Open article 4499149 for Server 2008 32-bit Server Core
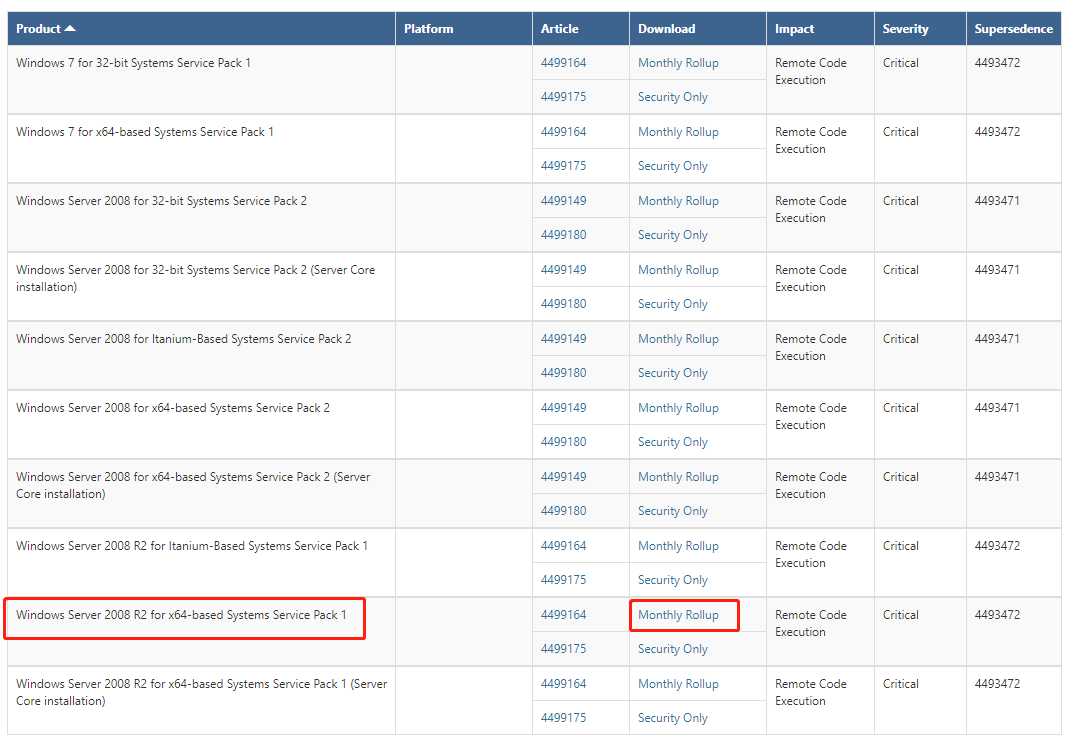The width and height of the screenshot is (1075, 738). pos(564,270)
